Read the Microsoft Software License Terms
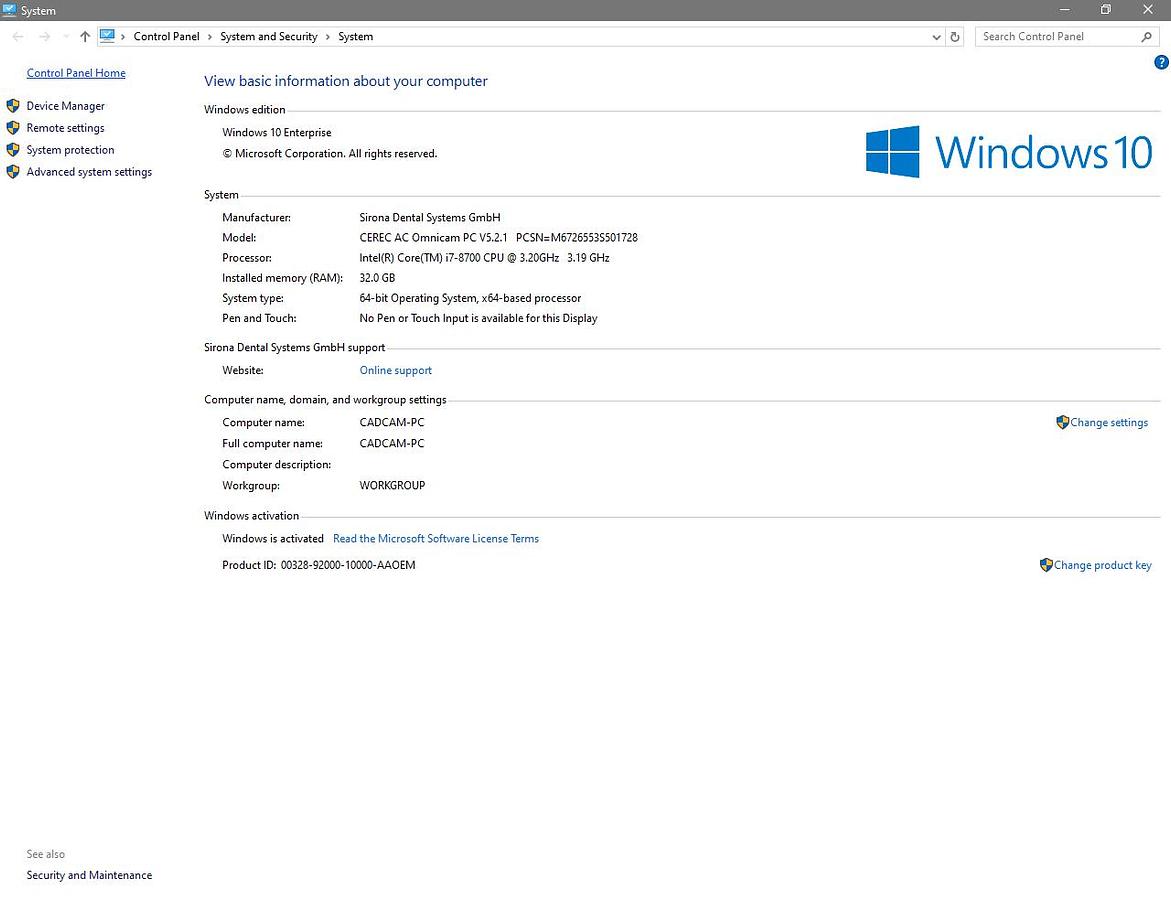Screen dimensions: 1171x900 click(435, 539)
